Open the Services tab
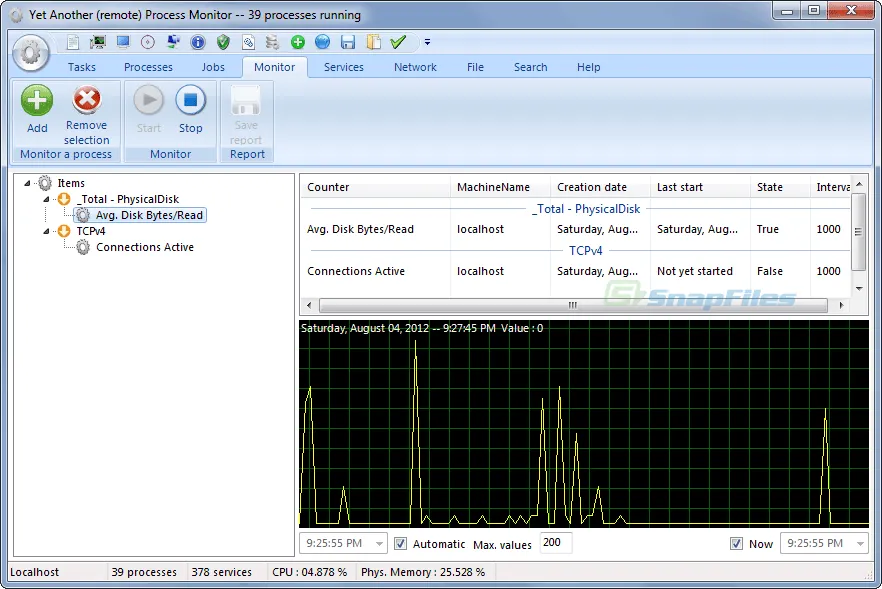 tap(344, 67)
